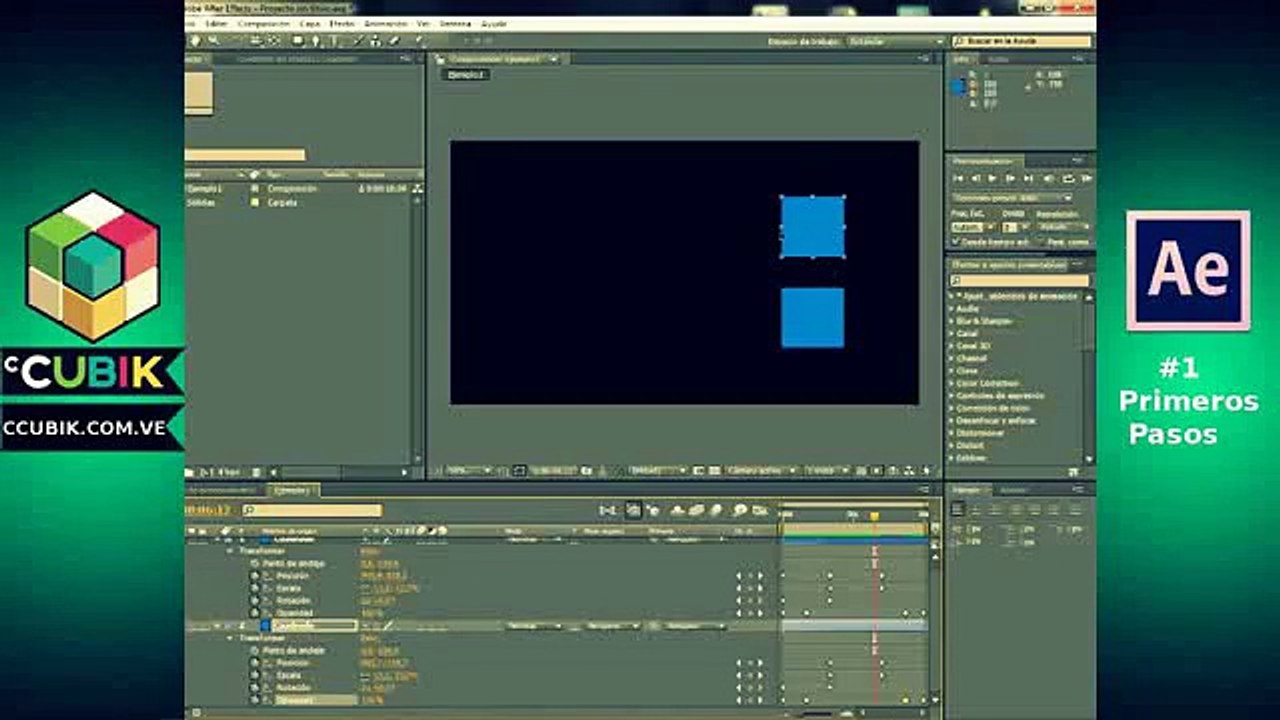Open the RAM preview options dropdown
This screenshot has height=720, width=1280.
1012,198
